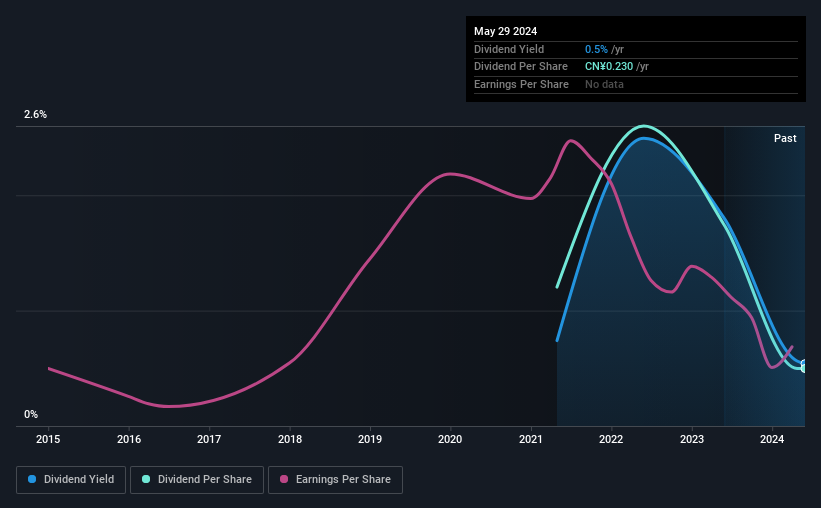Click the Earnings Per Share No data row

636,84
